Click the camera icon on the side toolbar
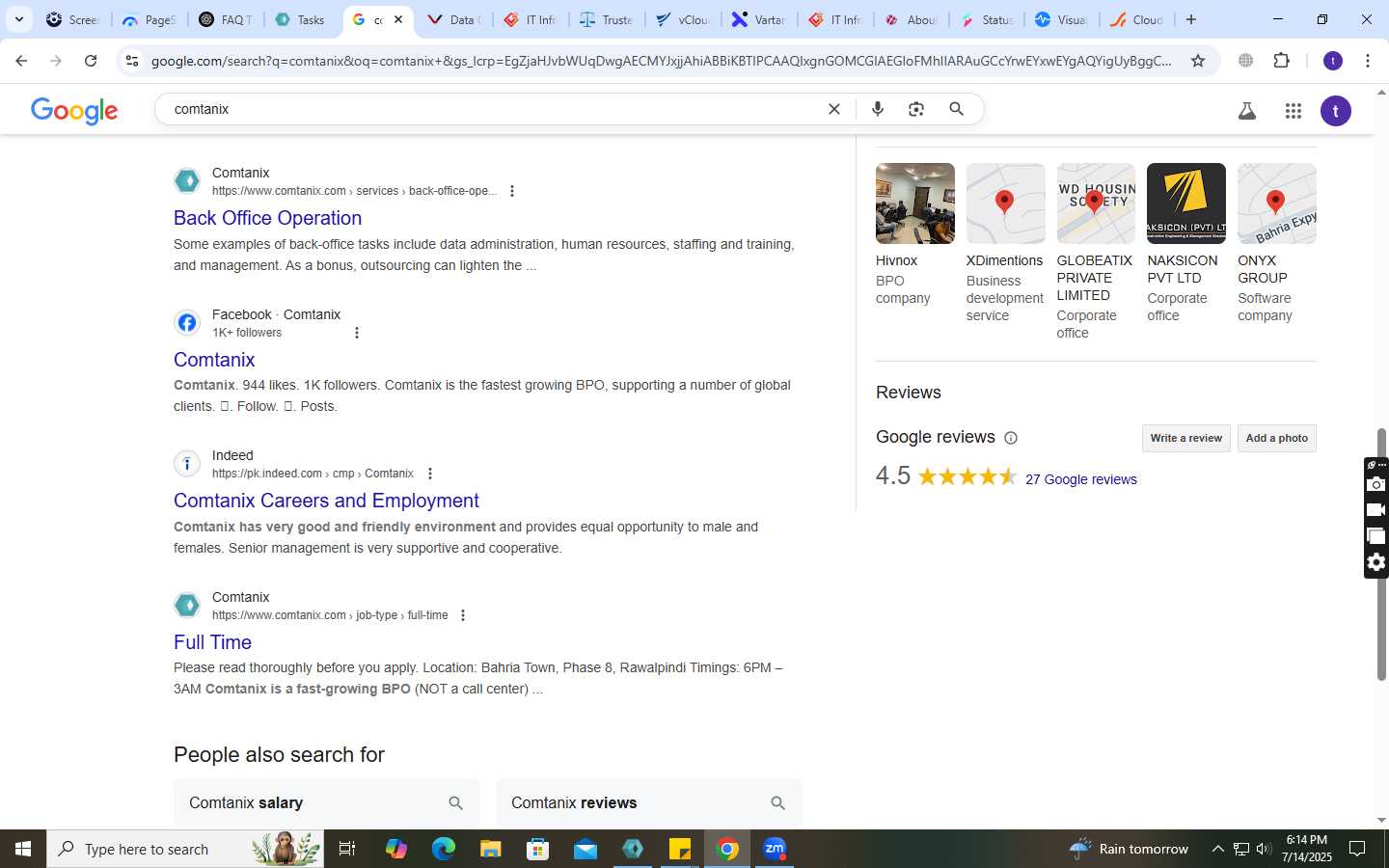 click(1376, 484)
